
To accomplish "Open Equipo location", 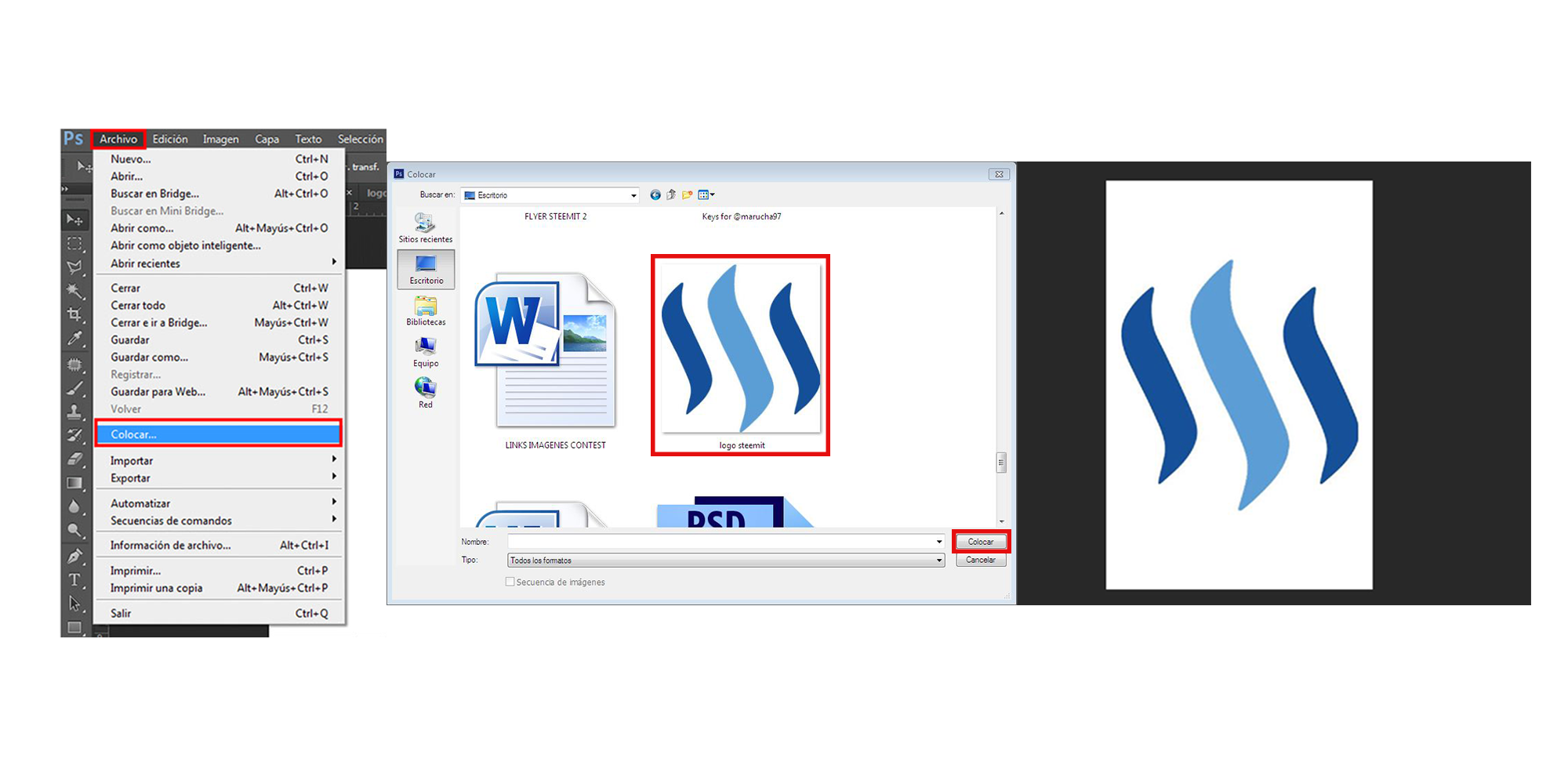I will tap(426, 353).
